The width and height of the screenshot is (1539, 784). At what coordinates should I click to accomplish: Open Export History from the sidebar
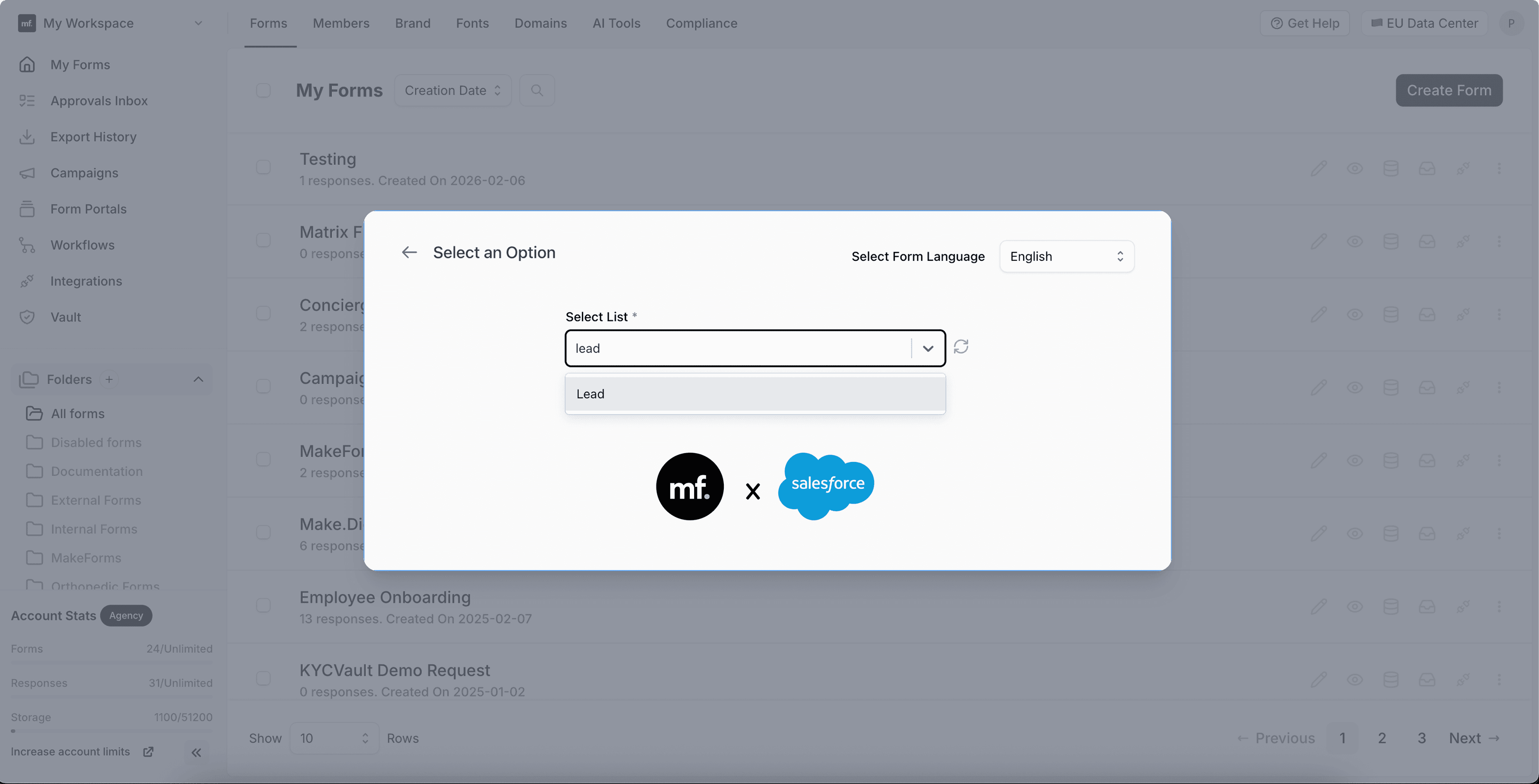coord(93,137)
